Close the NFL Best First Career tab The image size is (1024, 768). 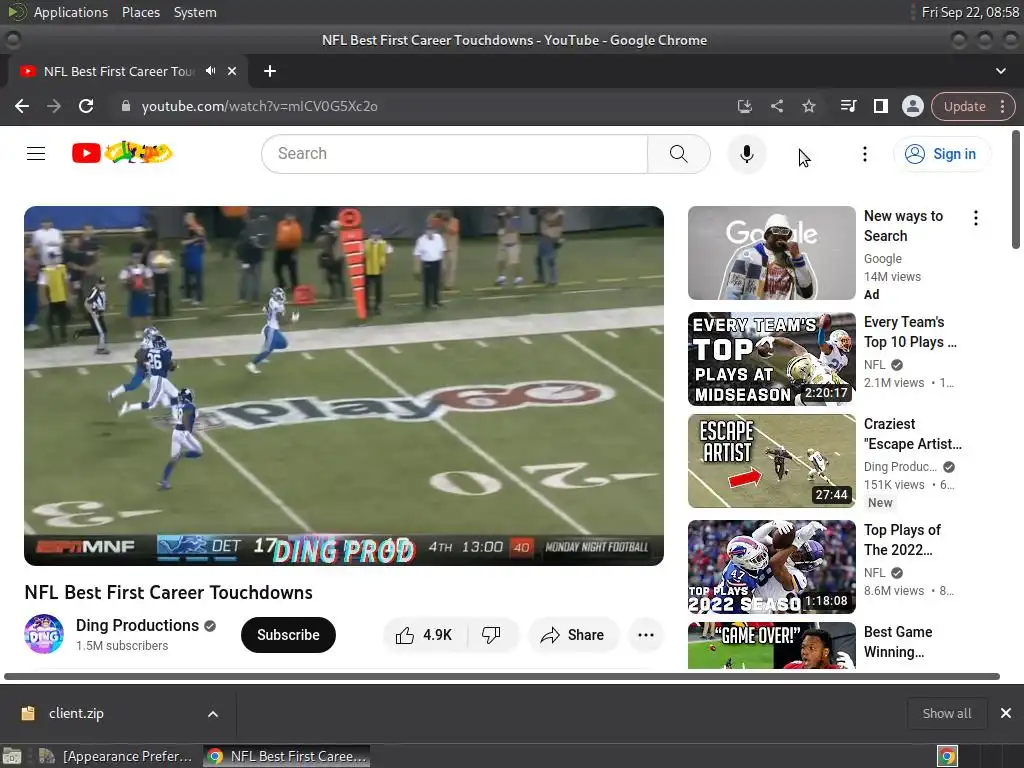(232, 71)
